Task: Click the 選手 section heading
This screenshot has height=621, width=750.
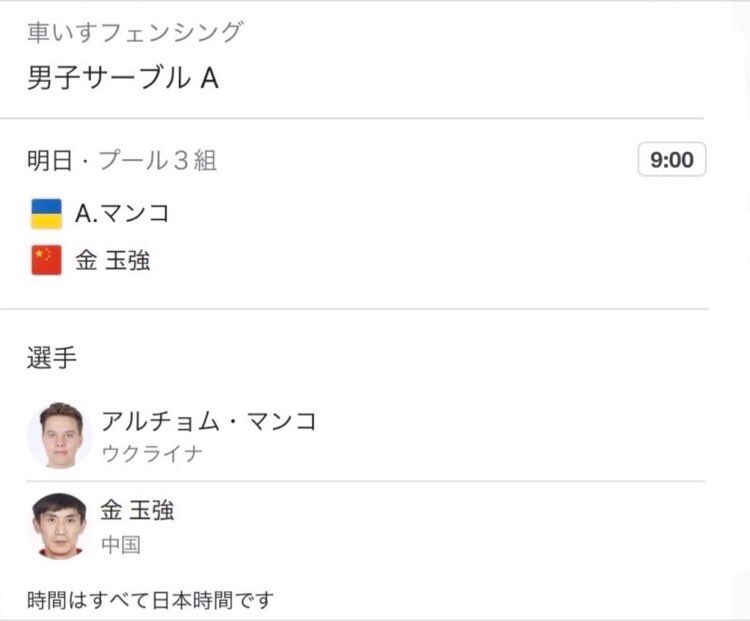Action: [x=51, y=358]
